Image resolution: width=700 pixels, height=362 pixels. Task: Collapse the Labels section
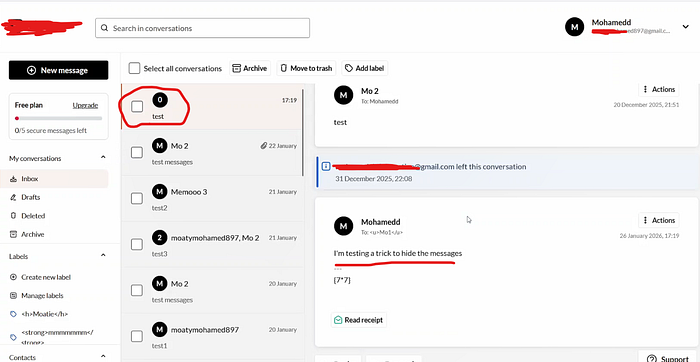click(x=103, y=255)
